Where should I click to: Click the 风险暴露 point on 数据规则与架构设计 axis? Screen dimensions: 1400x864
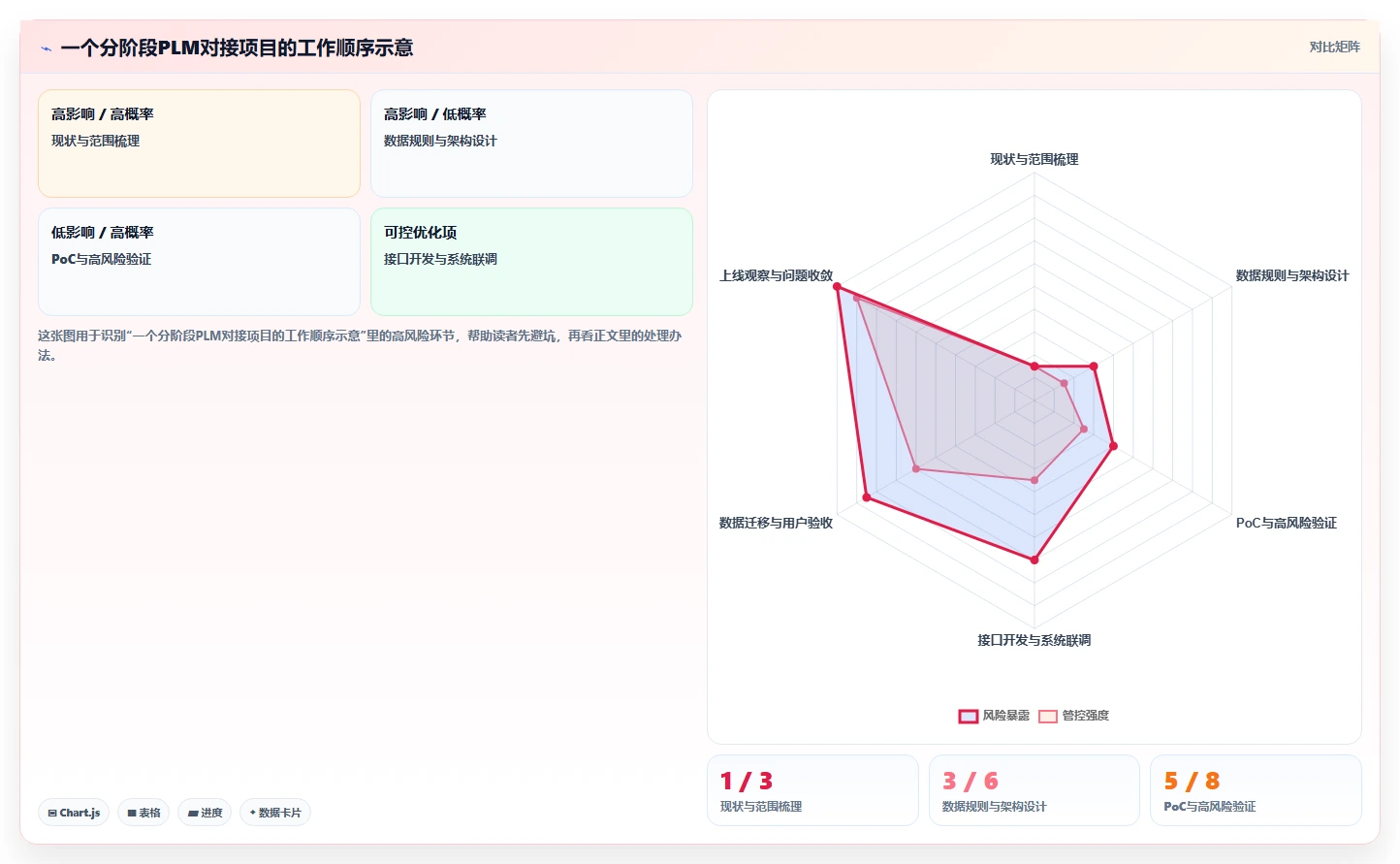pyautogui.click(x=1094, y=367)
